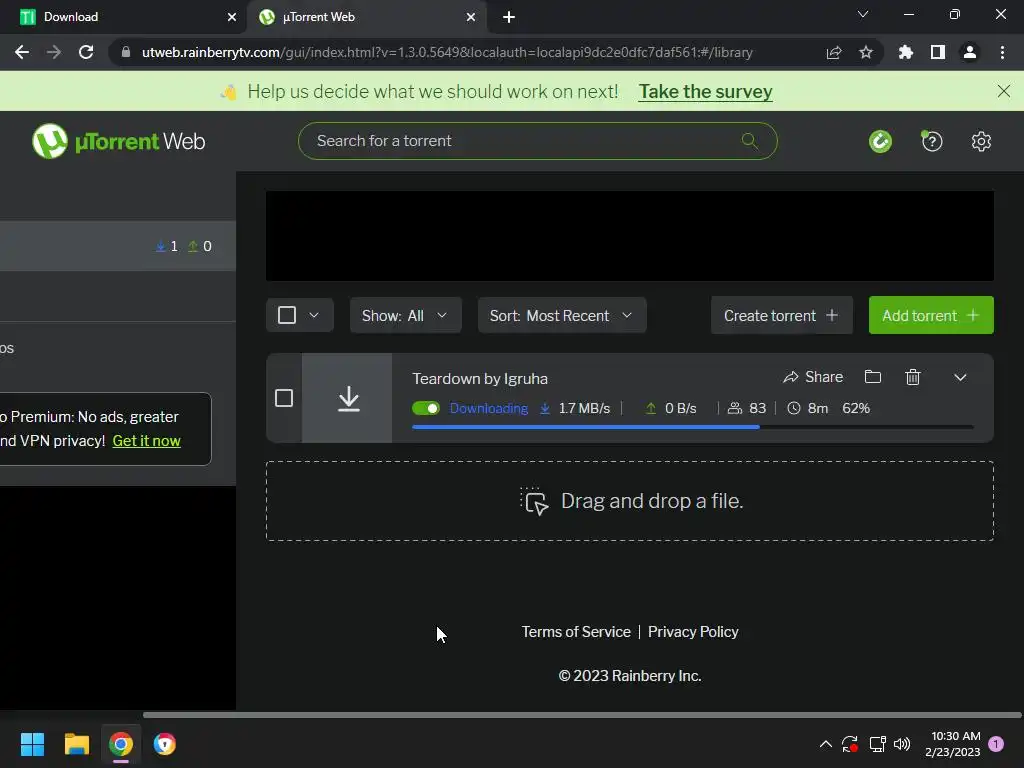Click the sidebar download count 1

(x=167, y=246)
